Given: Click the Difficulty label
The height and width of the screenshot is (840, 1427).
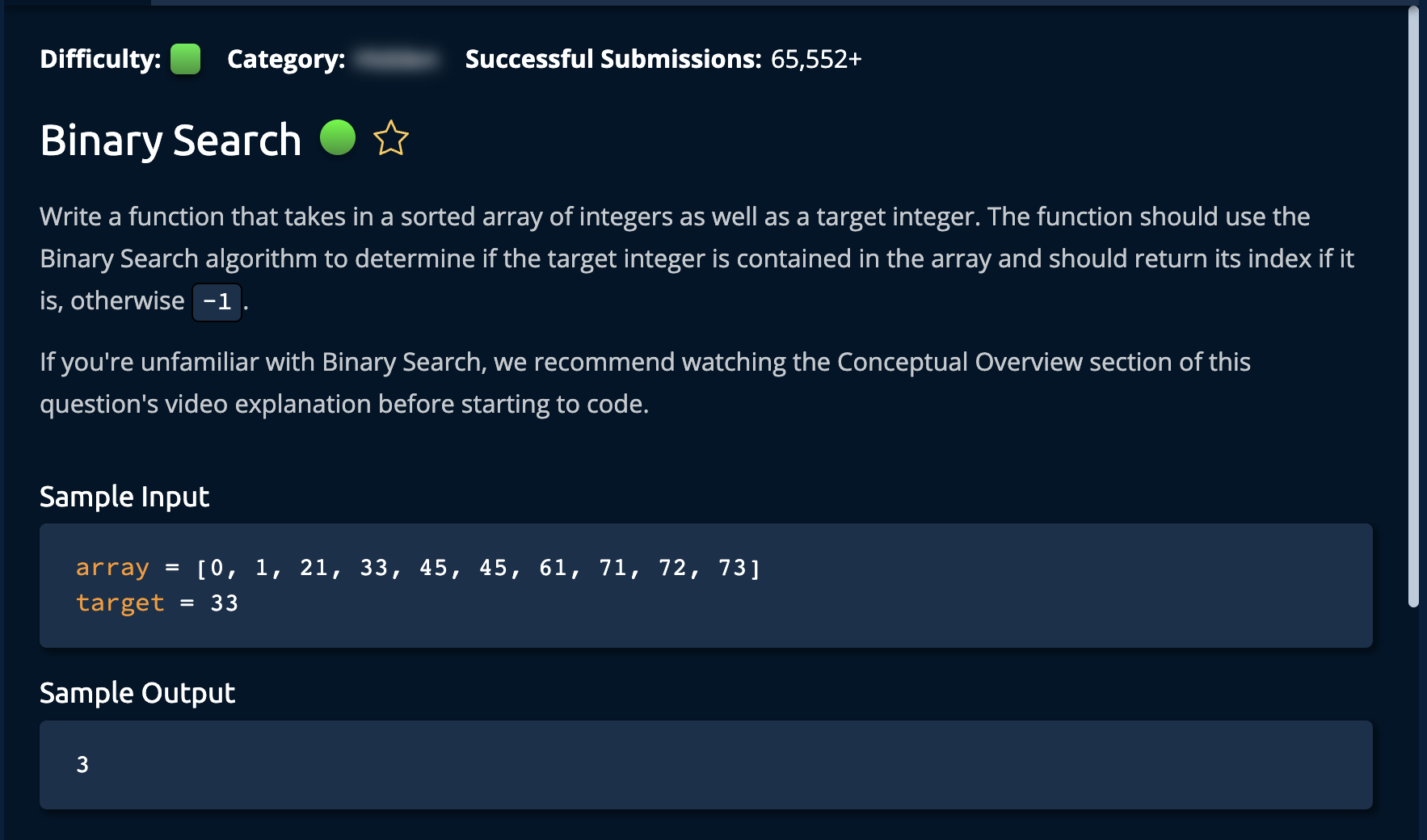Looking at the screenshot, I should coord(100,59).
